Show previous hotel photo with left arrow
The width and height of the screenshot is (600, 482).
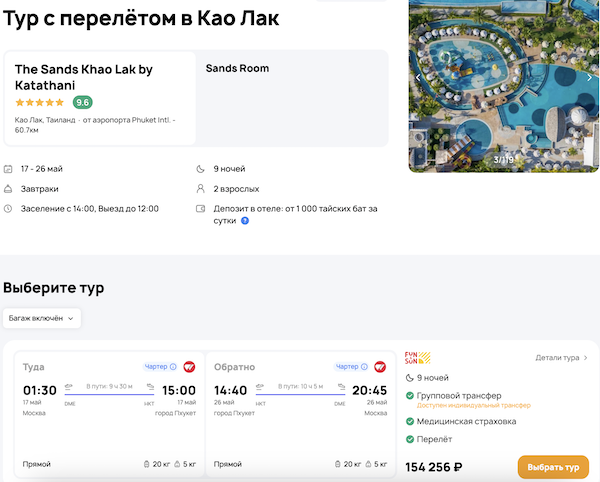click(418, 77)
